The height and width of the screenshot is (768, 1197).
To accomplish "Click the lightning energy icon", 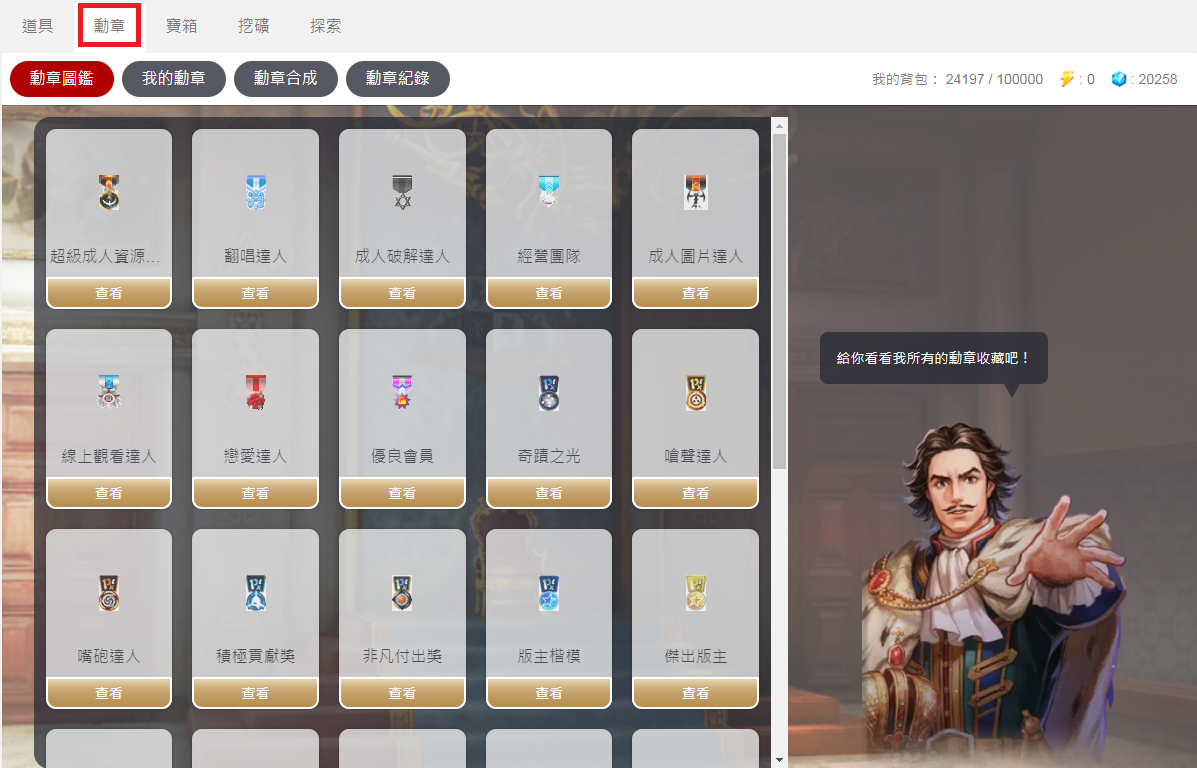I will pyautogui.click(x=1066, y=79).
